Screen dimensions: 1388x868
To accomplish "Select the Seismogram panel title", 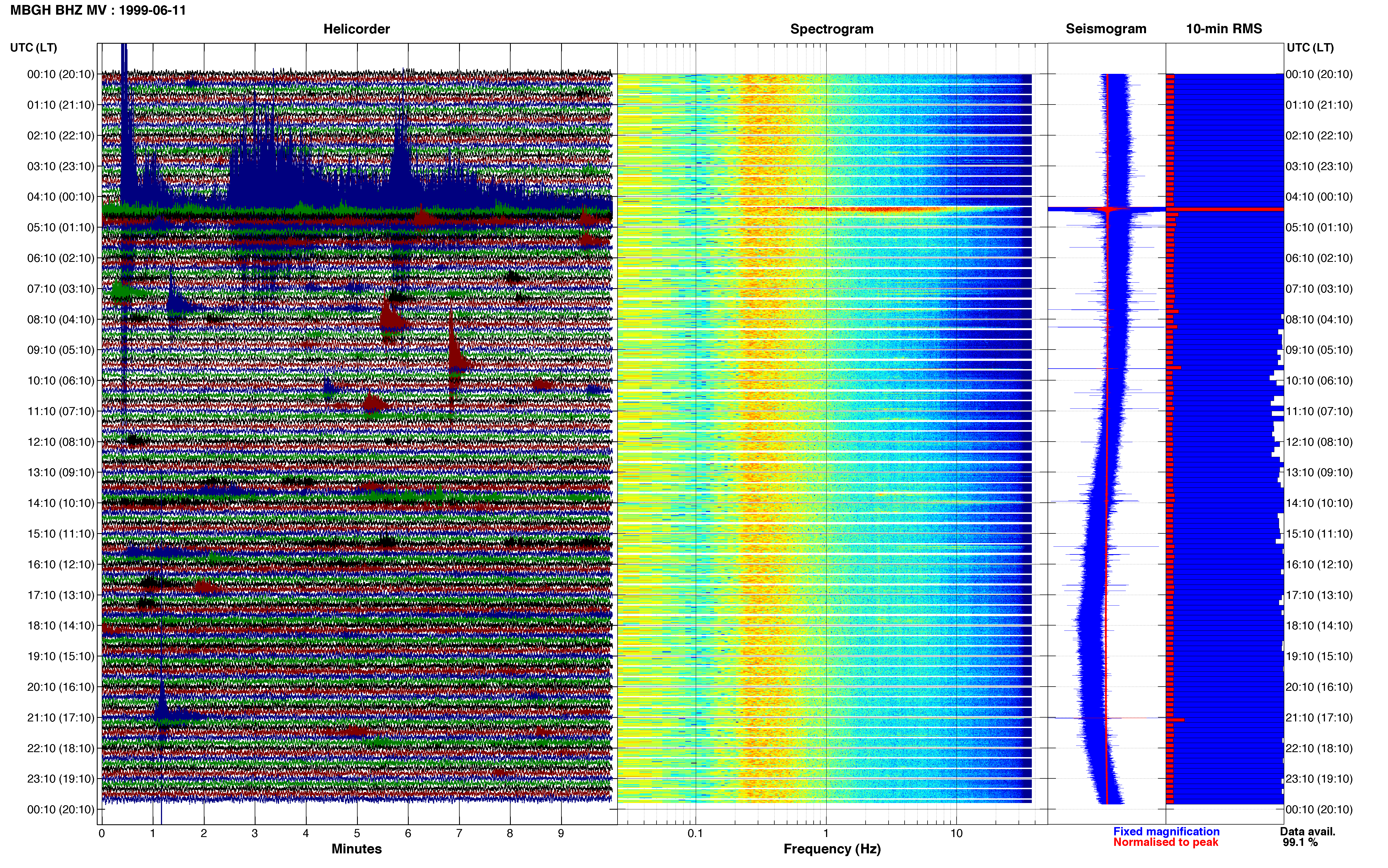I will coord(1106,29).
